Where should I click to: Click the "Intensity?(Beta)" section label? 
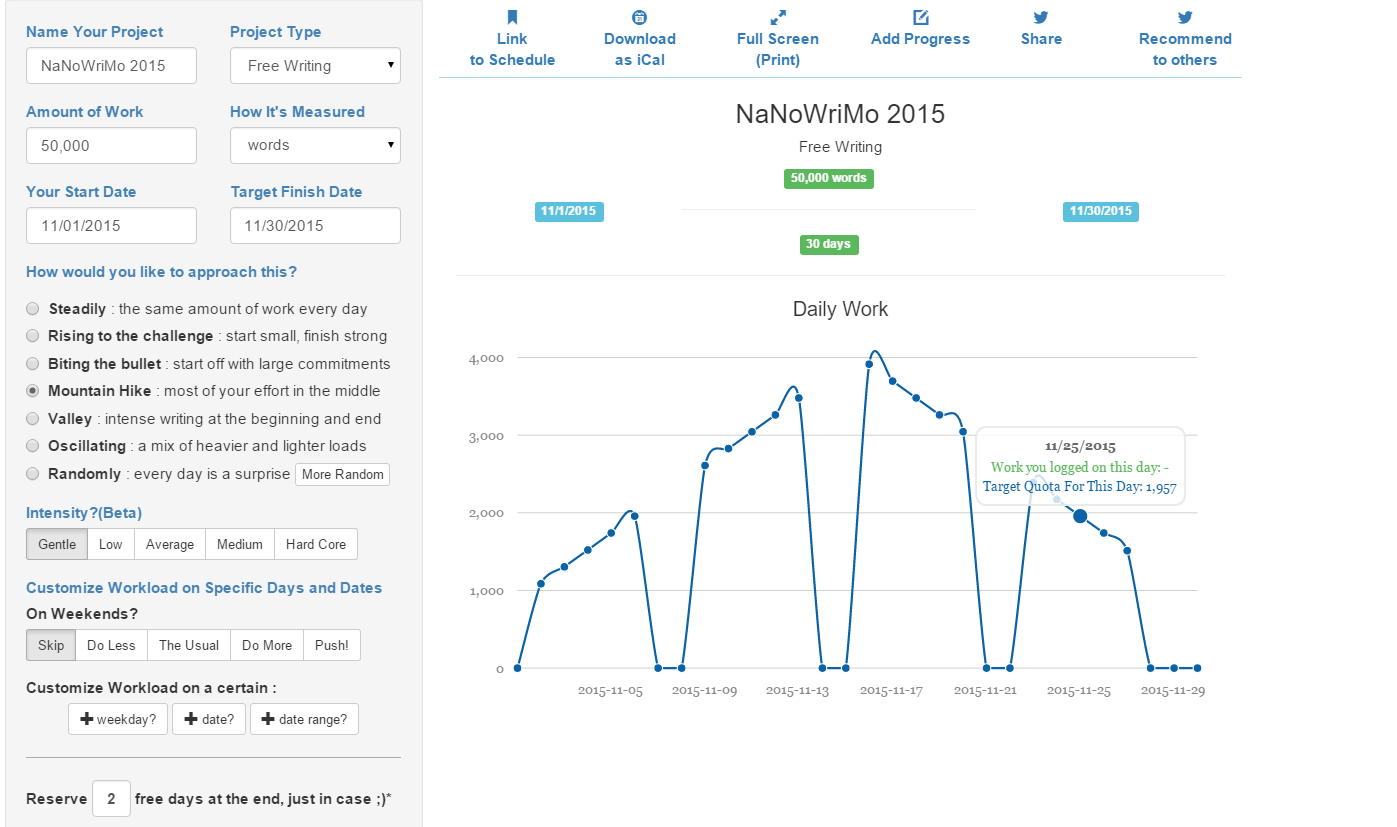click(84, 513)
